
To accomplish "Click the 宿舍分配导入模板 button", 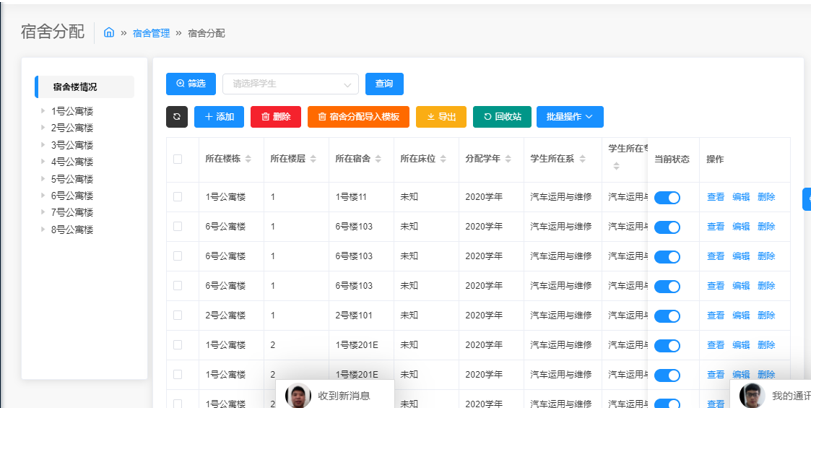I will (x=358, y=117).
